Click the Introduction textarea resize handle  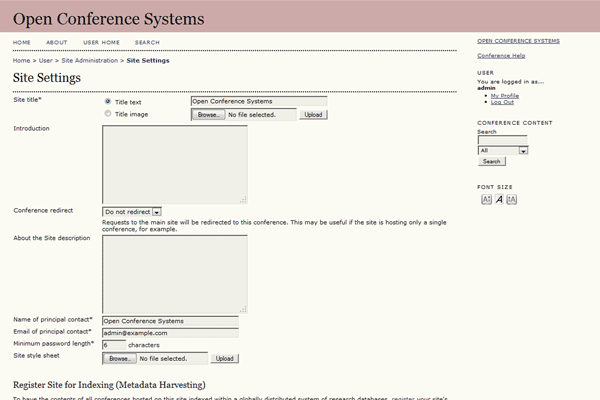[x=243, y=198]
